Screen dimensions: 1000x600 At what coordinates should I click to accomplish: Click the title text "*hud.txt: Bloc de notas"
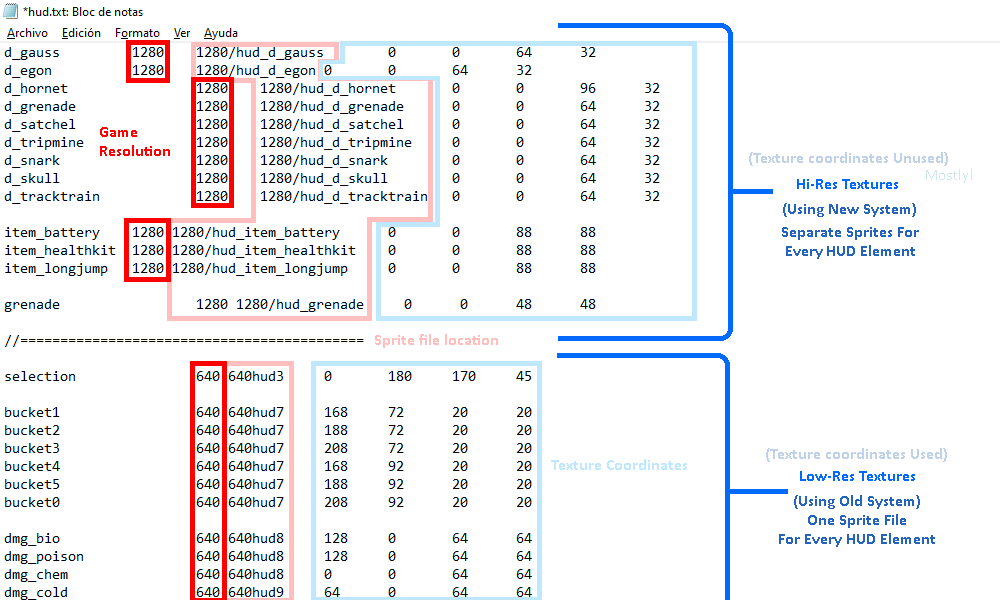(83, 11)
